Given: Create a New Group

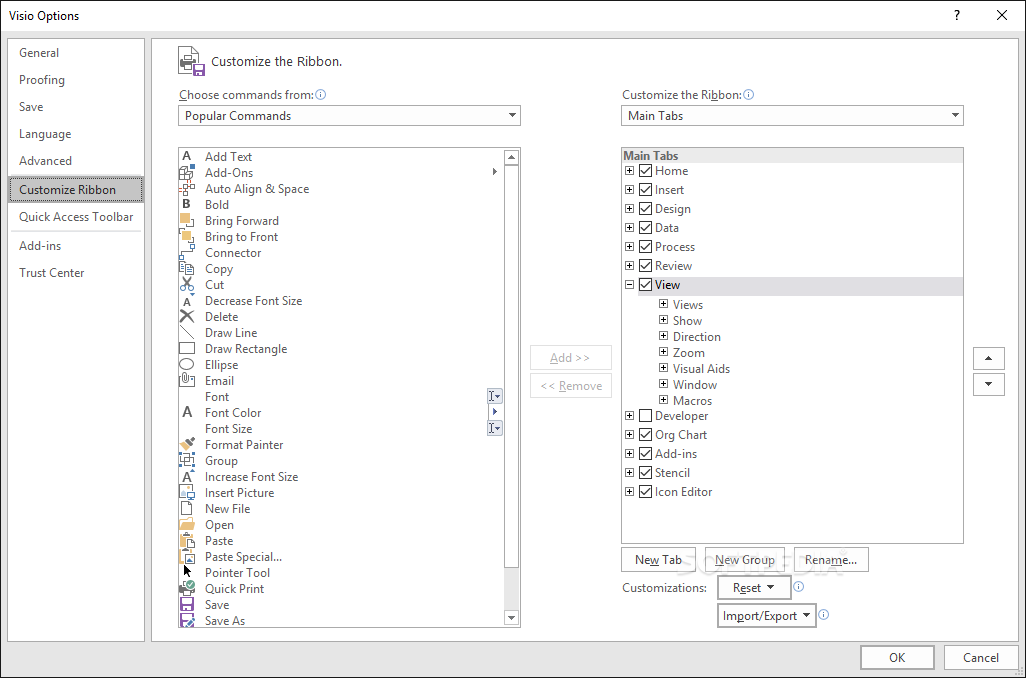Looking at the screenshot, I should tap(745, 560).
